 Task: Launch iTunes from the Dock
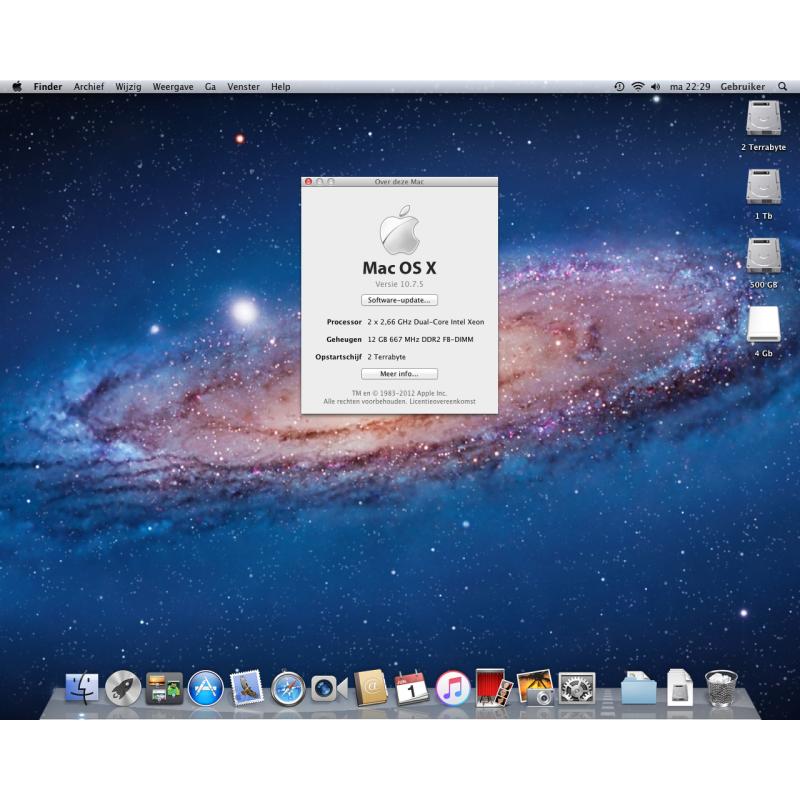coord(453,688)
